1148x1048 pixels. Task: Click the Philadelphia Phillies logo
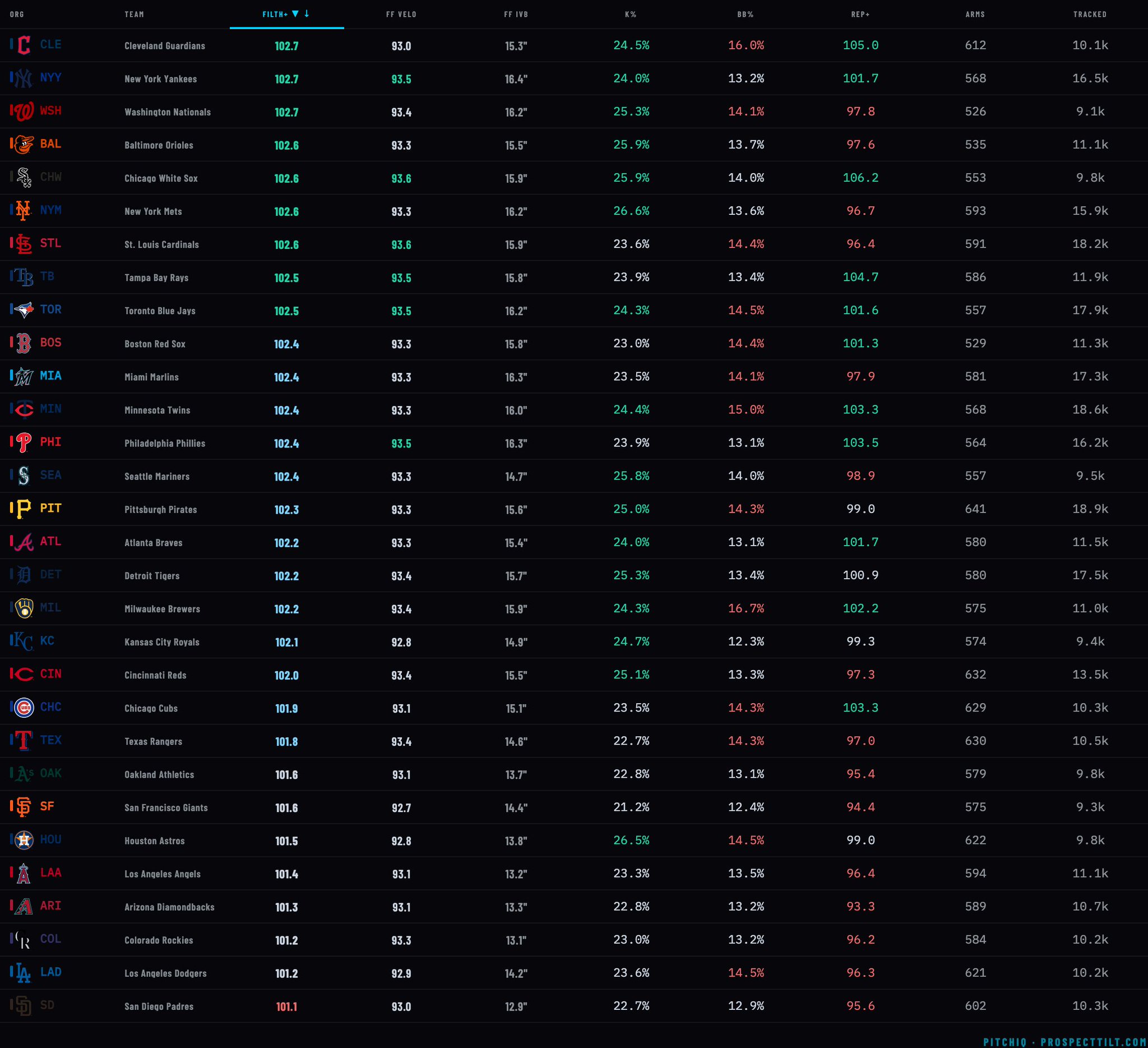[x=24, y=442]
